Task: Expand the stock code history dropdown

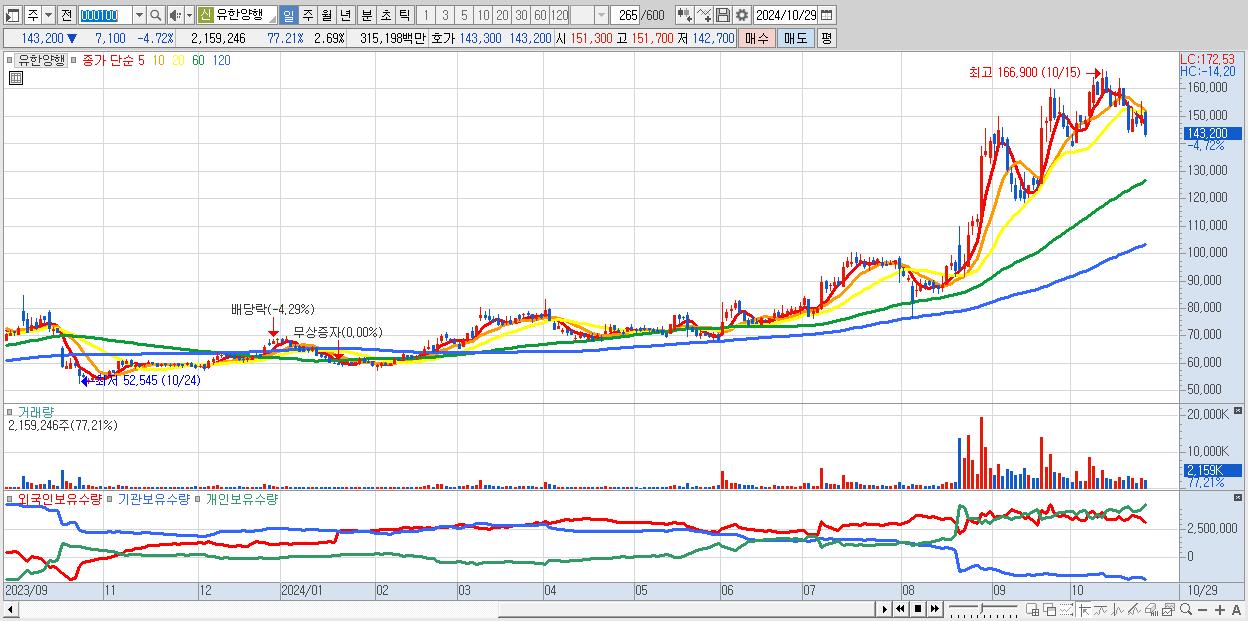Action: 138,16
